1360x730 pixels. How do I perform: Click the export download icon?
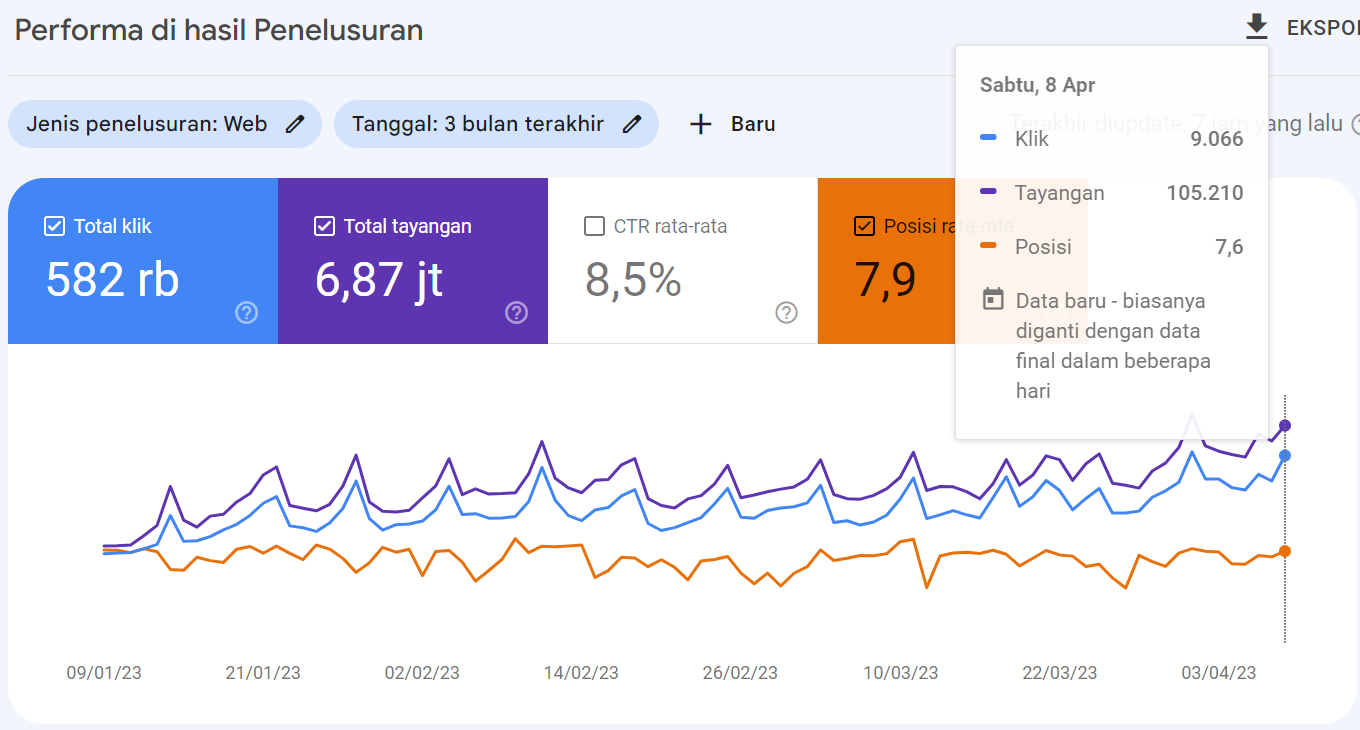pos(1256,28)
